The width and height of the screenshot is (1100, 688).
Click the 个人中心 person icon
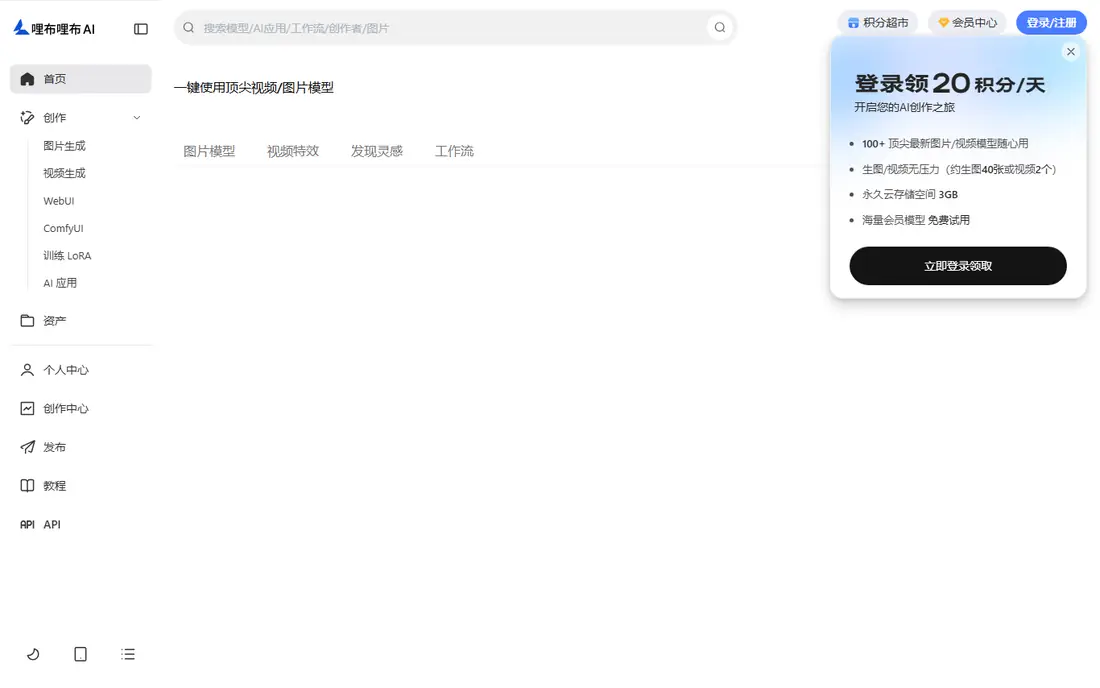(x=27, y=370)
